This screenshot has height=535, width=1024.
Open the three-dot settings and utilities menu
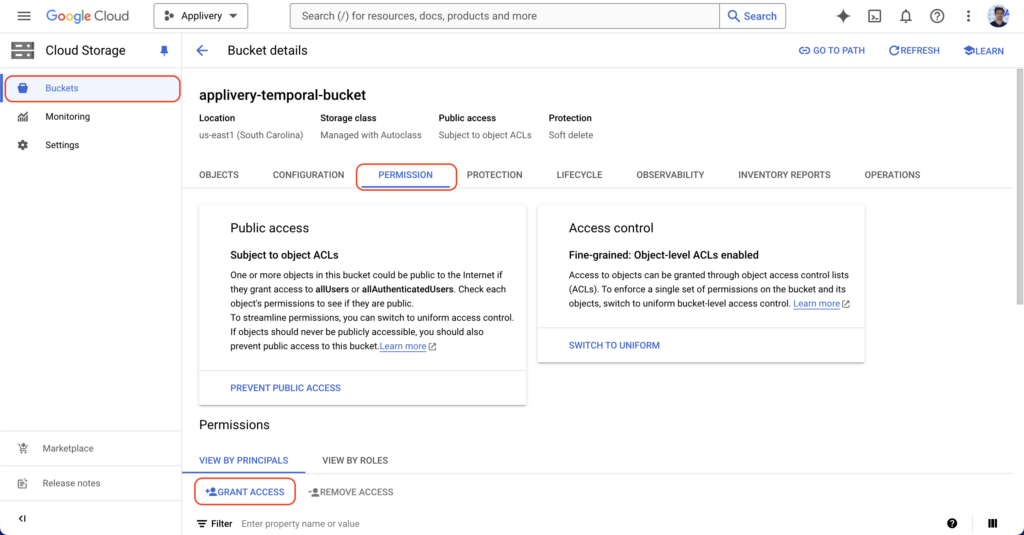[968, 16]
